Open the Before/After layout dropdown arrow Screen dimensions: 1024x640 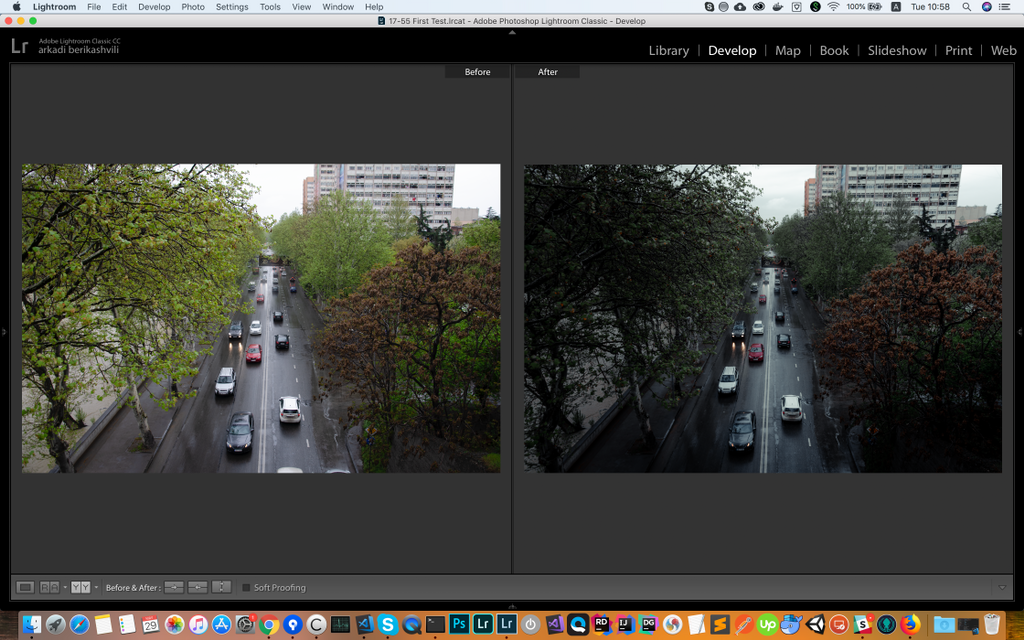pos(96,587)
